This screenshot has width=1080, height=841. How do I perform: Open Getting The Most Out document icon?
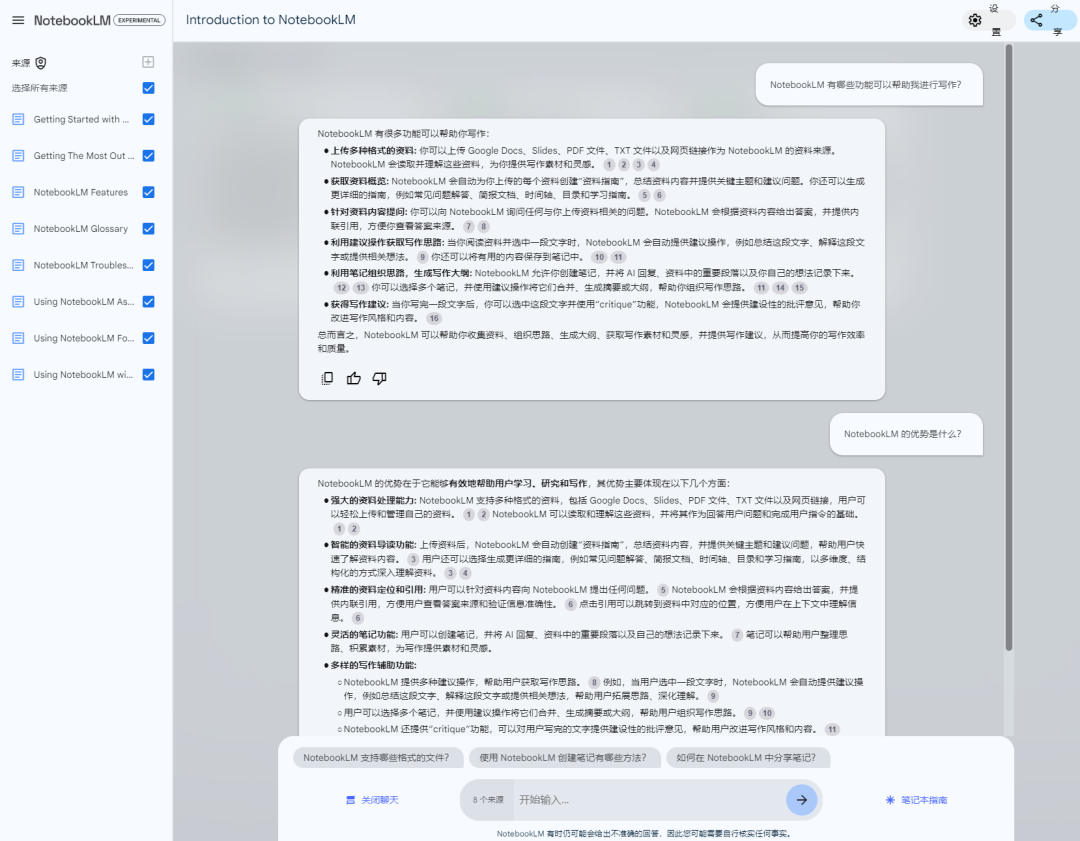(x=19, y=156)
